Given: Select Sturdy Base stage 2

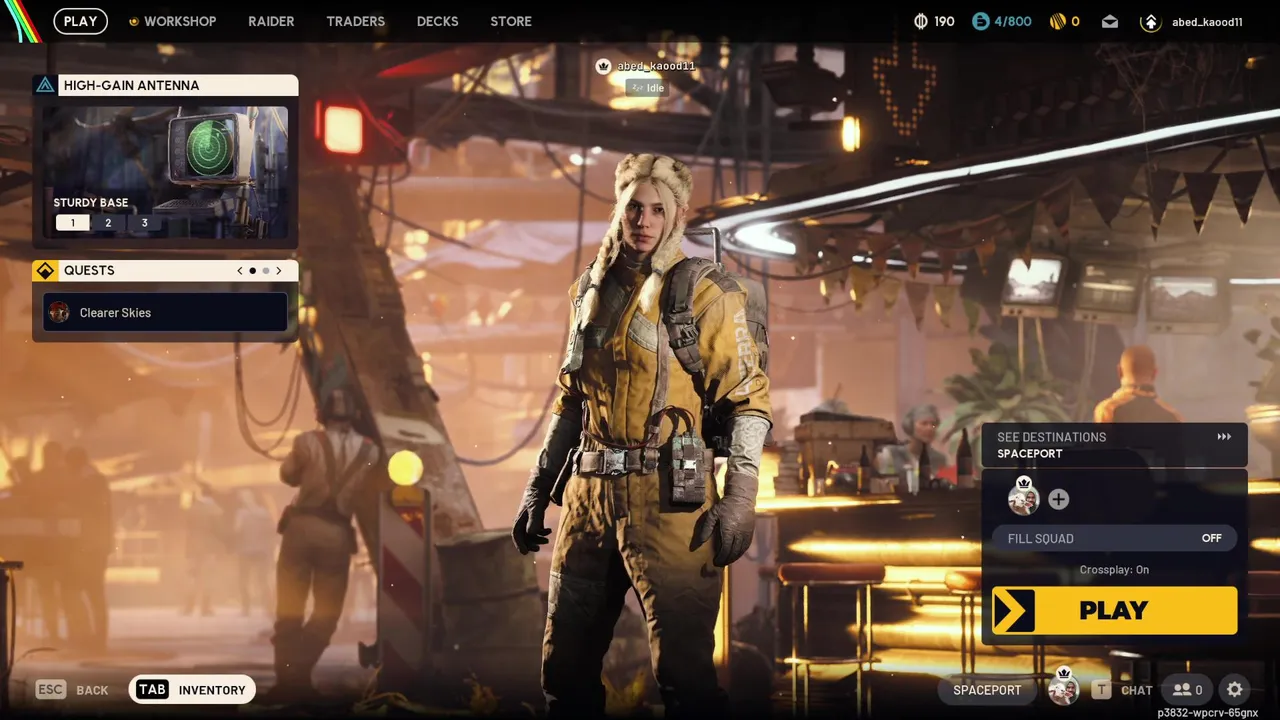Looking at the screenshot, I should tap(108, 223).
